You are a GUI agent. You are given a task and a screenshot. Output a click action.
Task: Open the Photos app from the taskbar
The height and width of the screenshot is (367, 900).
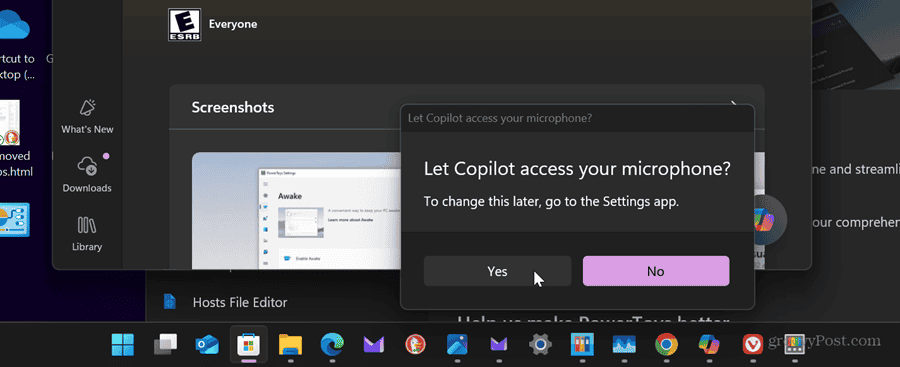click(x=457, y=345)
